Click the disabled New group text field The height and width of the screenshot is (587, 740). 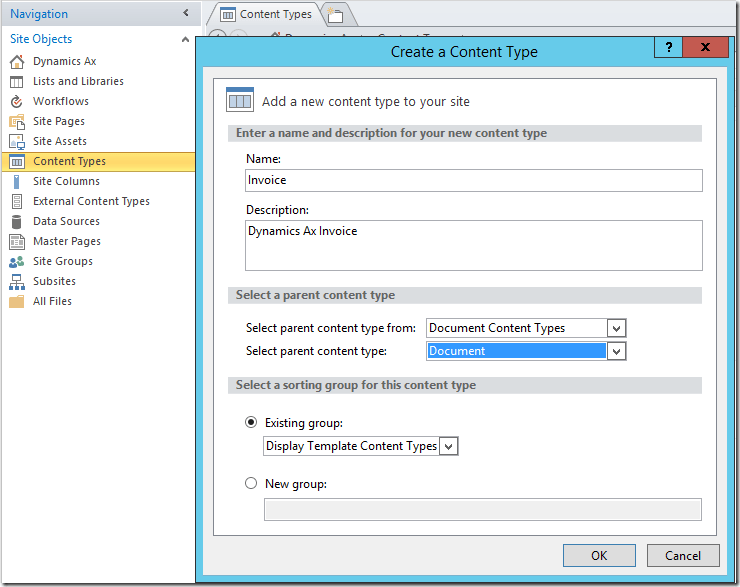coord(482,510)
